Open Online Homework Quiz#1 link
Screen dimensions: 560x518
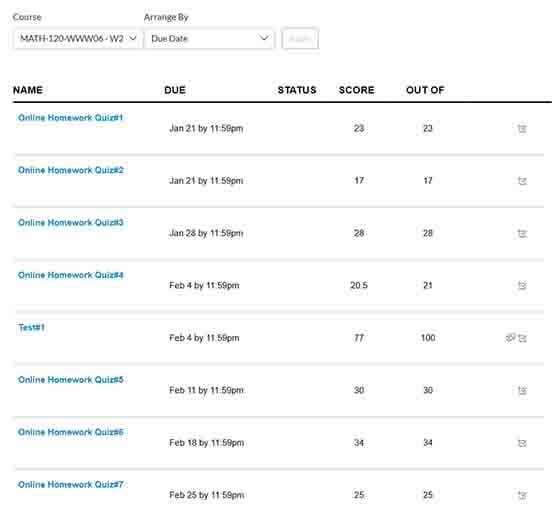tap(71, 118)
